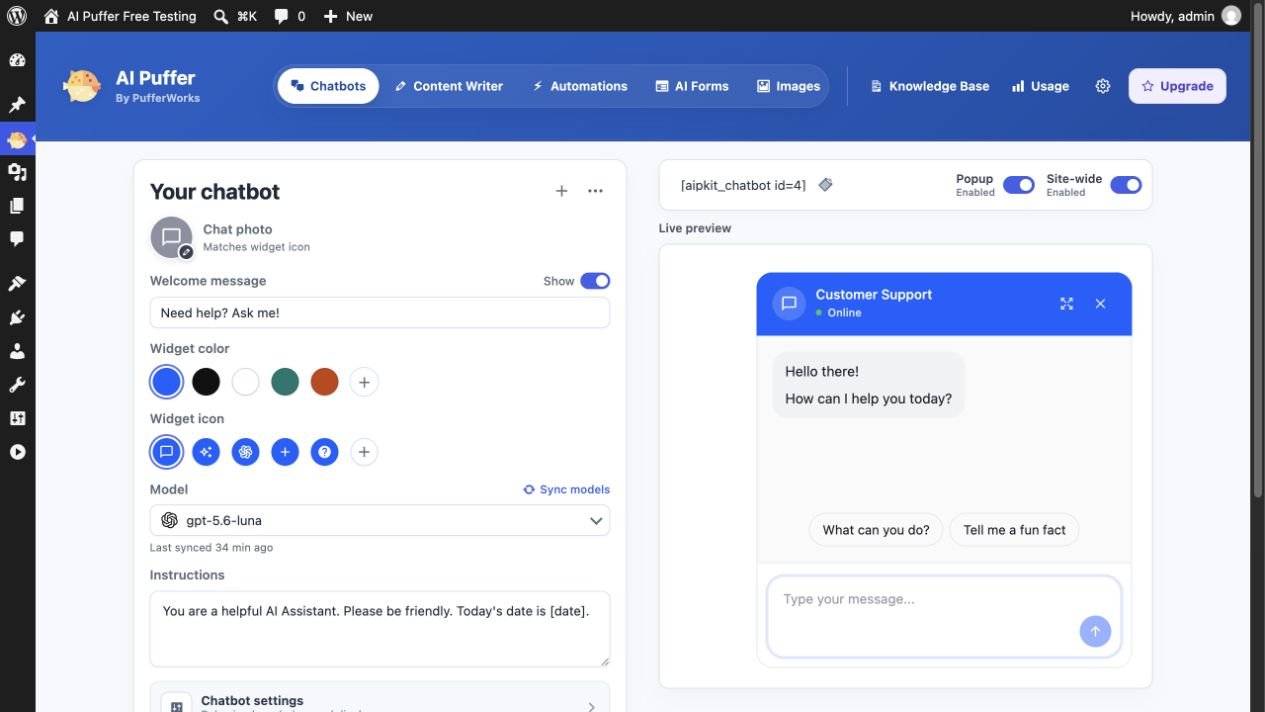Viewport: 1265px width, 712px height.
Task: Switch to the Chatbots tab
Action: tap(328, 86)
